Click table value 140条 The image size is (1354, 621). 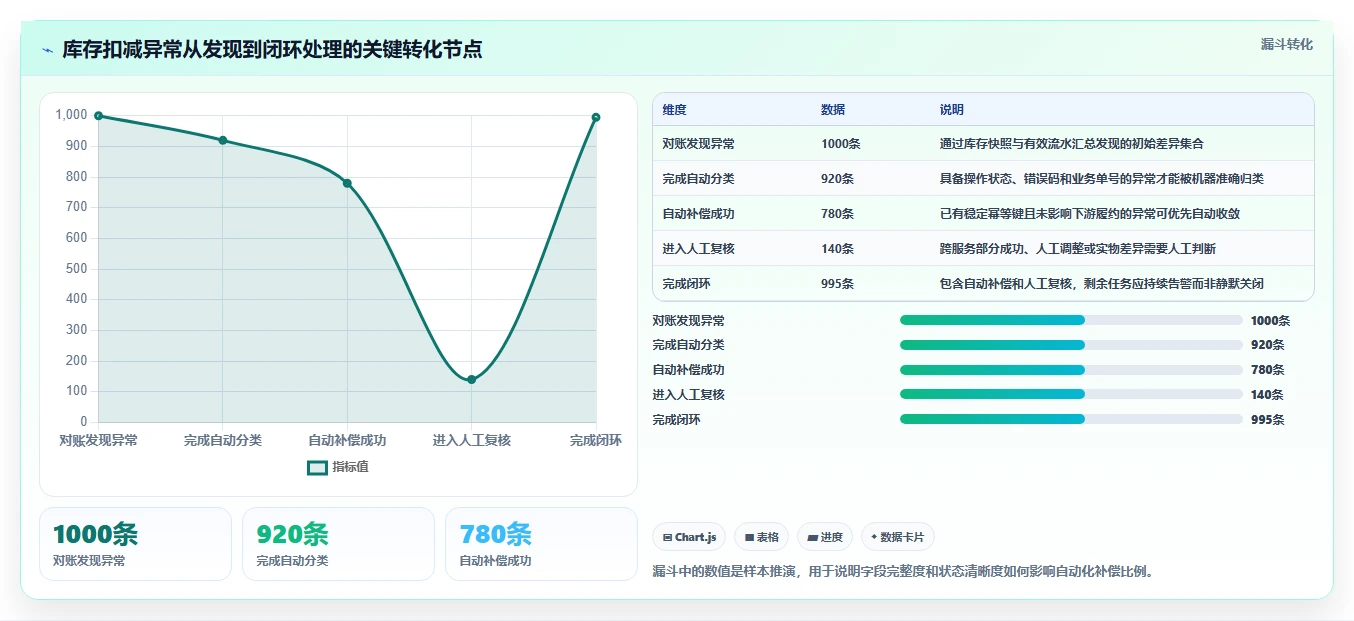click(x=837, y=249)
